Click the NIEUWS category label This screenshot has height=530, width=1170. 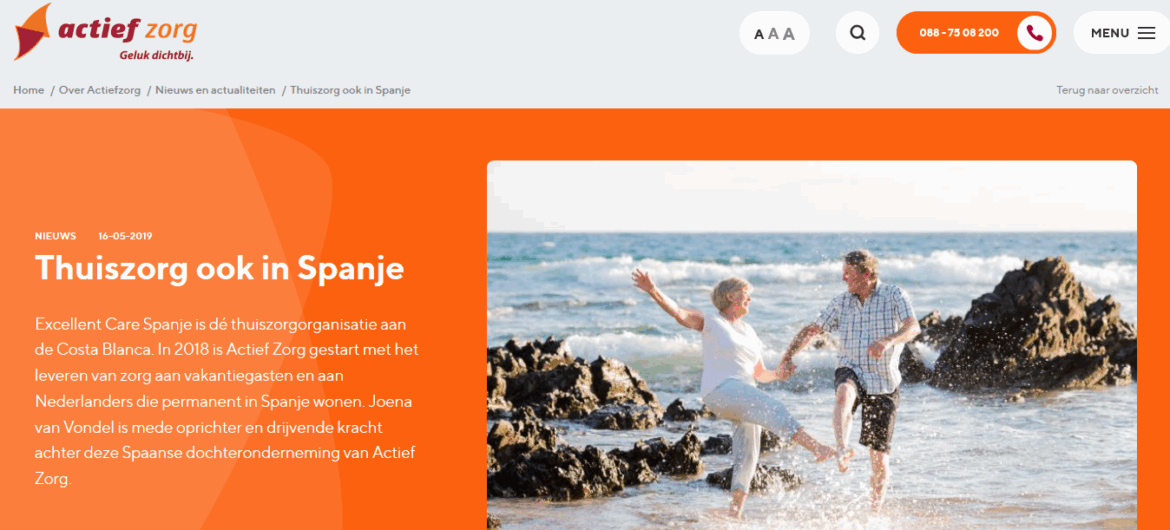(55, 236)
